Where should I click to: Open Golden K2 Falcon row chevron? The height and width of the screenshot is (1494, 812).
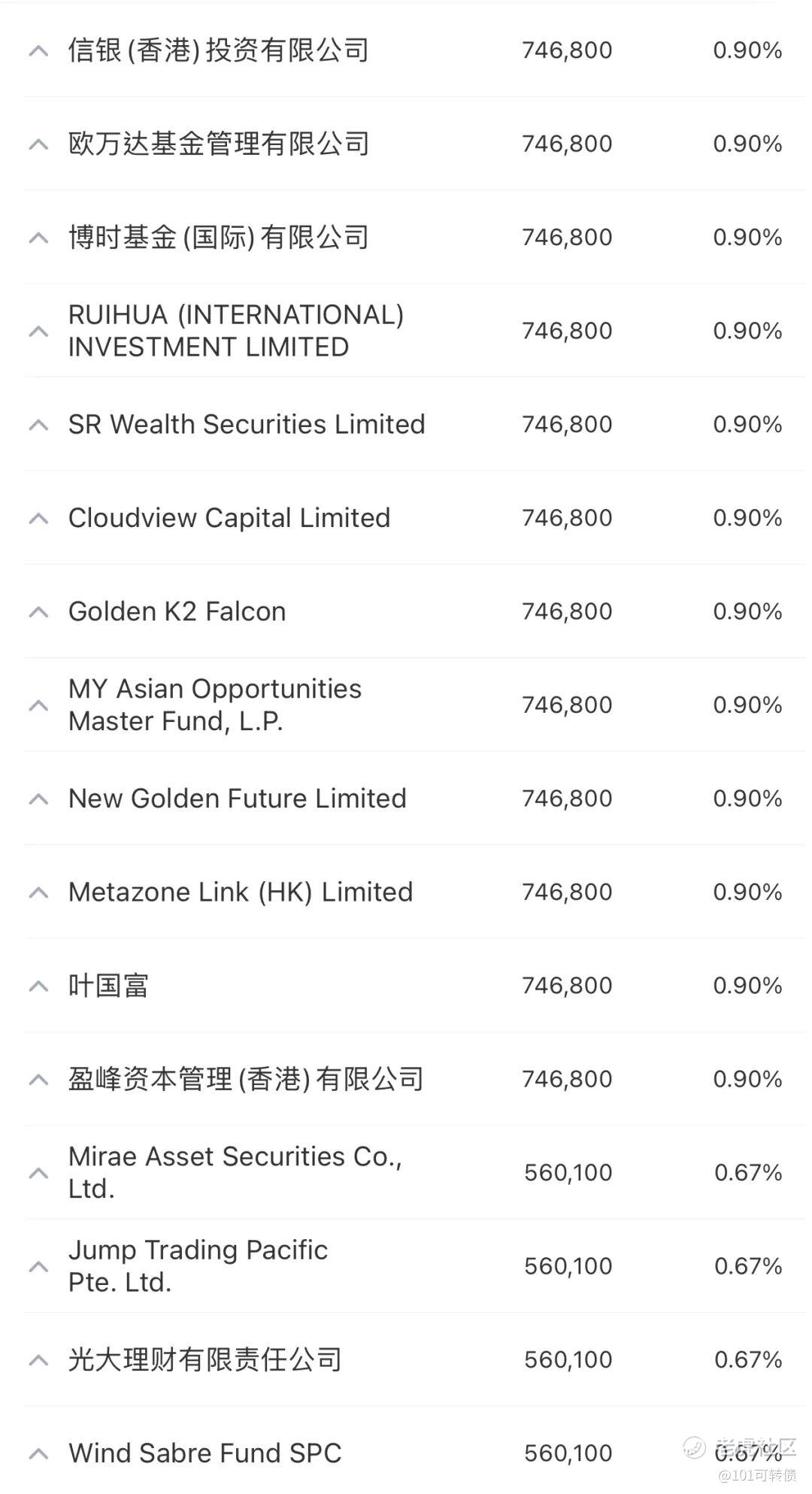coord(38,613)
